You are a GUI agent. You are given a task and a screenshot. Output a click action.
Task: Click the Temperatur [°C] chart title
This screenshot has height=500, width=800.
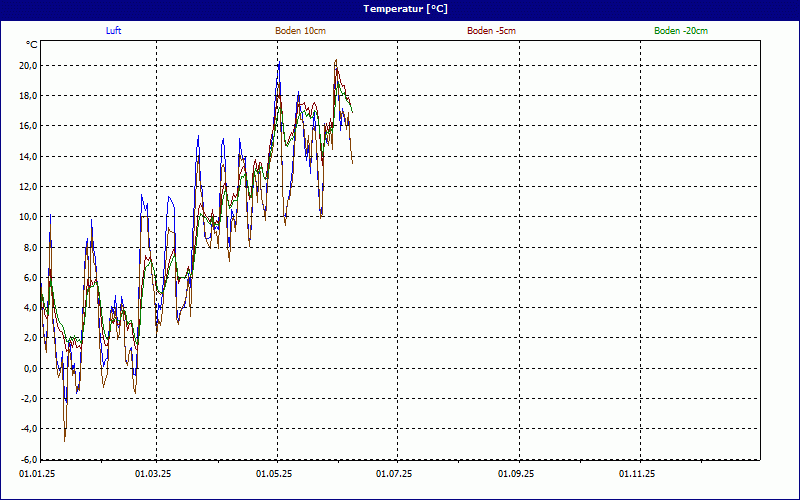tap(405, 9)
